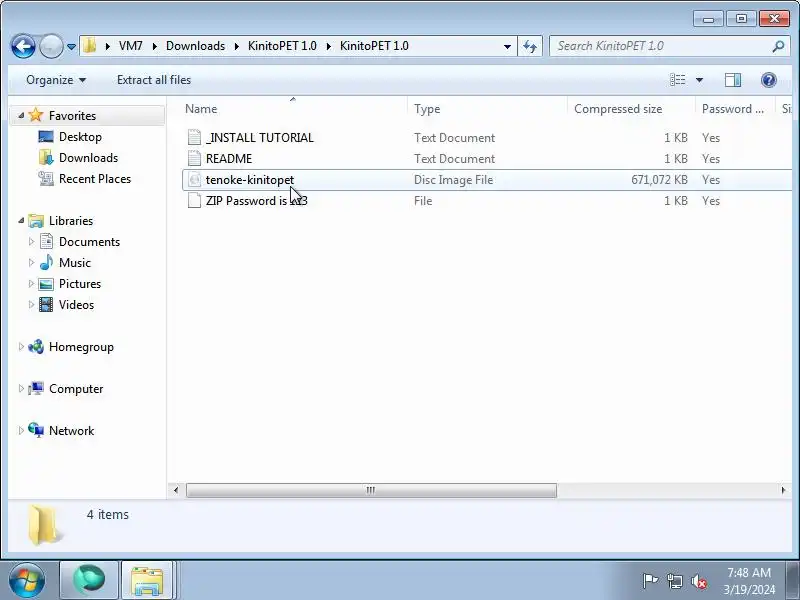Screen dimensions: 800x600
Task: Expand the Videos library node
Action: pyautogui.click(x=31, y=304)
